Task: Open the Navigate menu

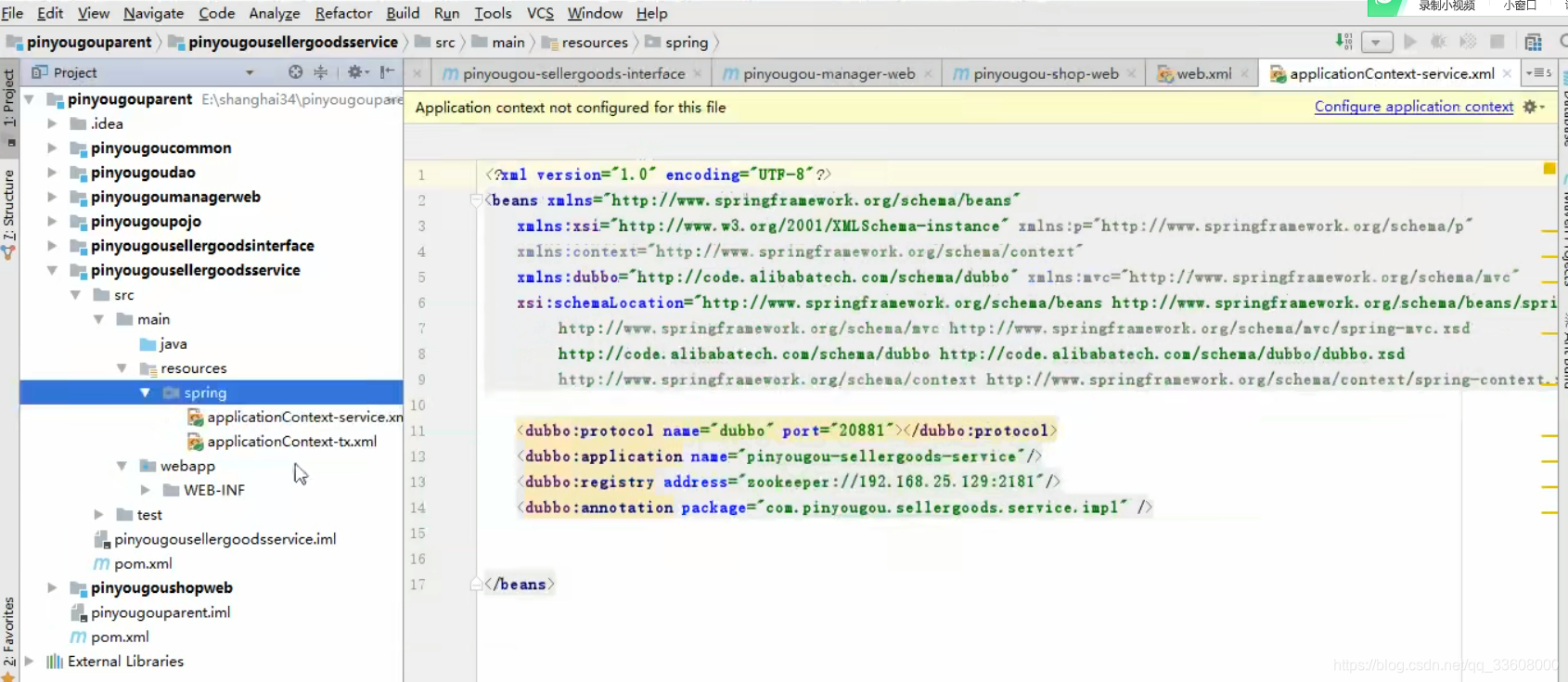Action: (153, 13)
